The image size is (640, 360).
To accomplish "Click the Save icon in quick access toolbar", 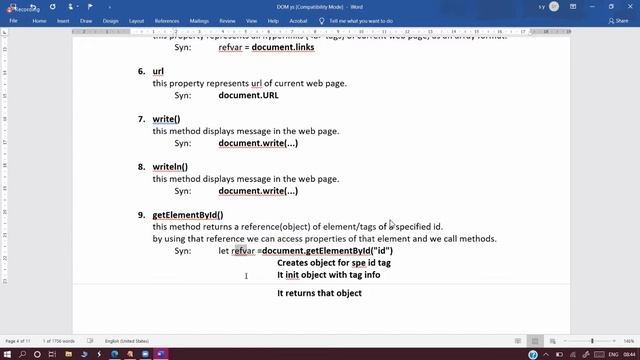I will 13,7.
